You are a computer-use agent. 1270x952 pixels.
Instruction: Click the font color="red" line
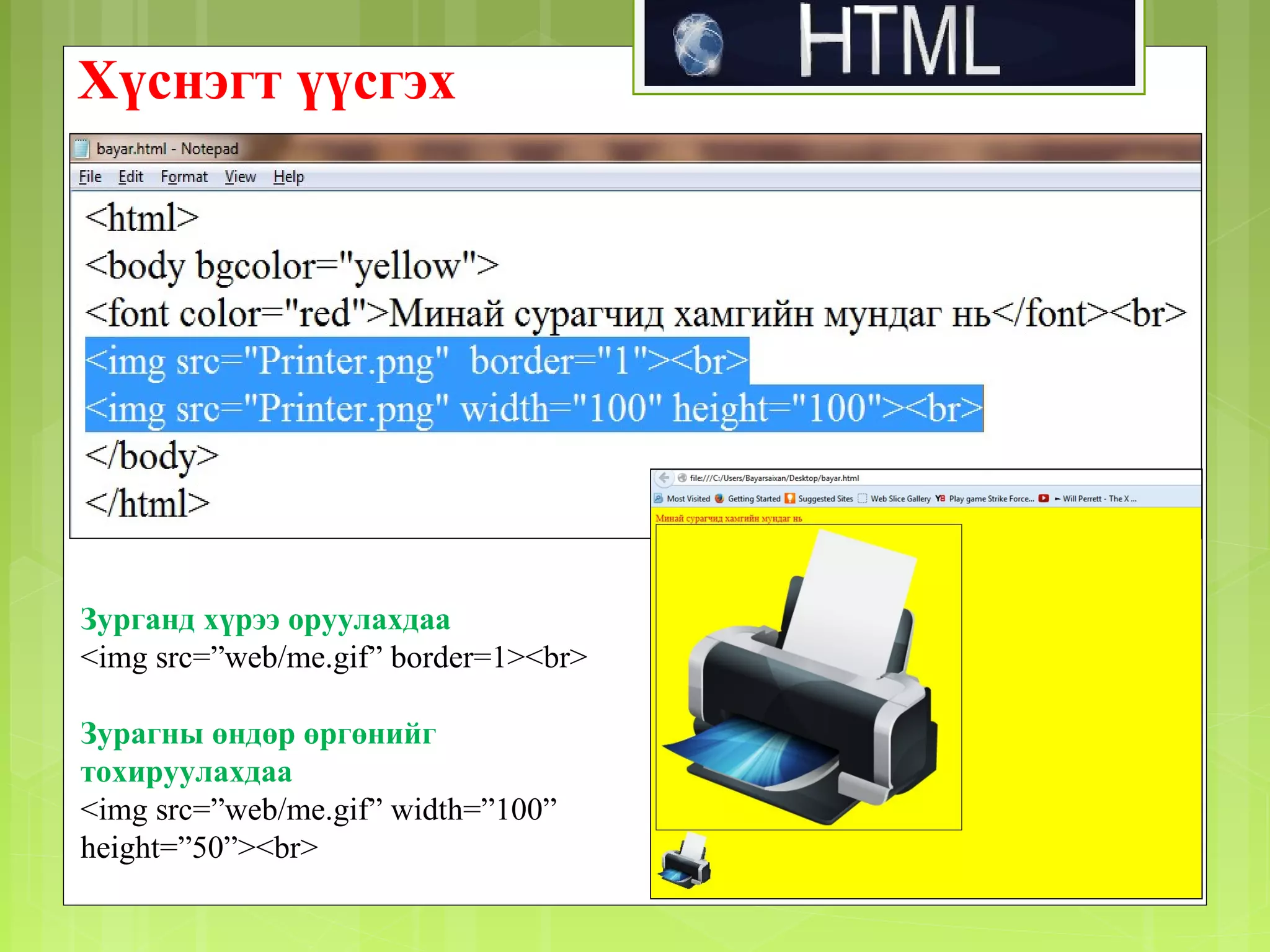pos(636,314)
